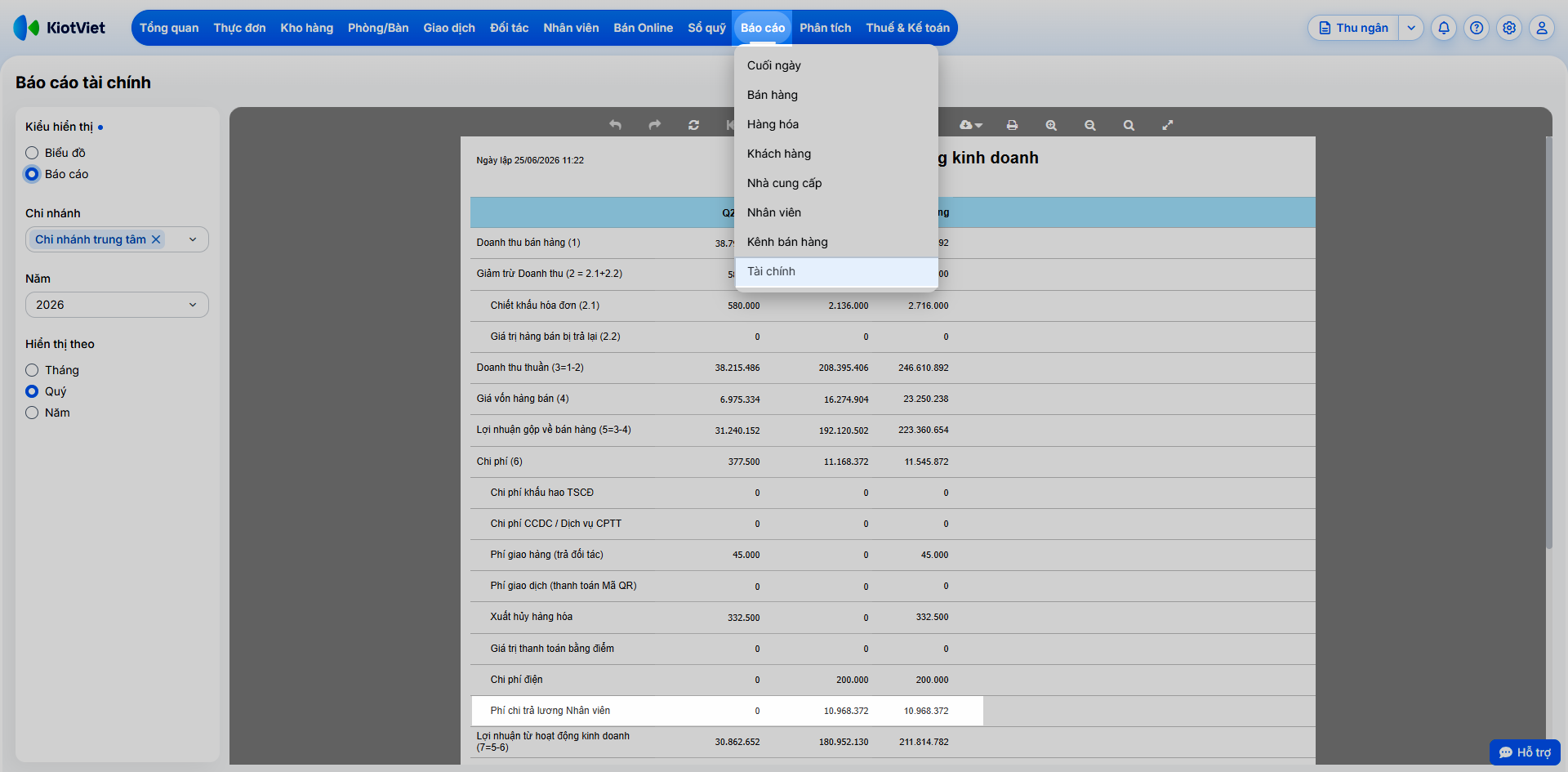The image size is (1568, 772).
Task: Open Phòng/Bàn tab
Action: point(378,28)
